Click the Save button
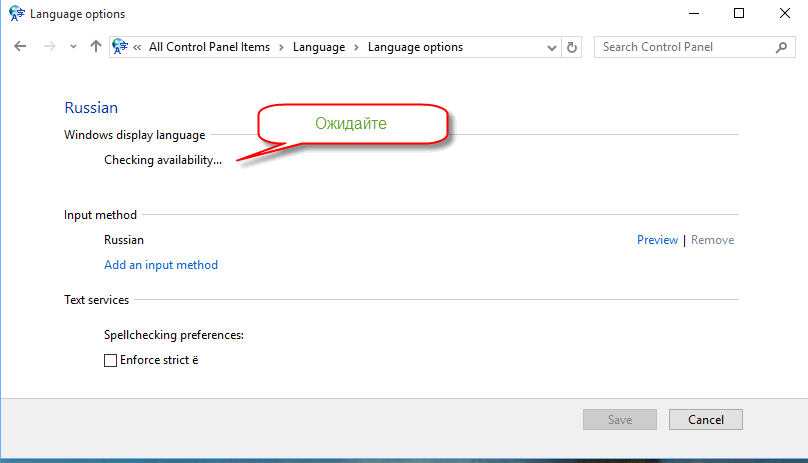Viewport: 808px width, 463px height. pyautogui.click(x=620, y=420)
